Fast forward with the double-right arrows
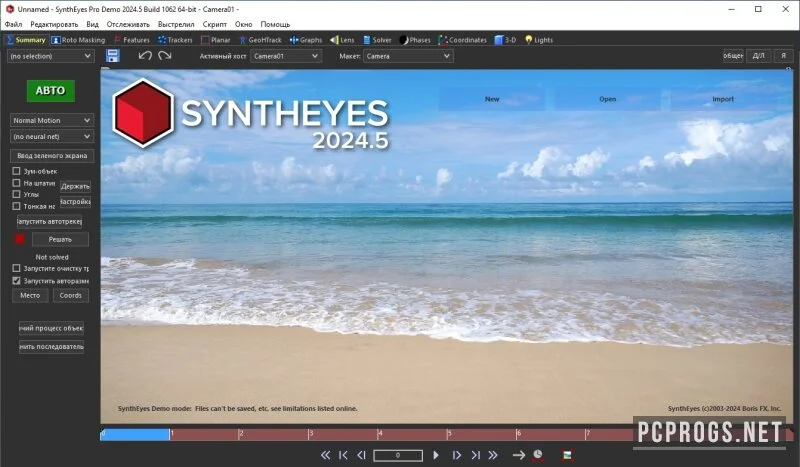This screenshot has width=800, height=467. [492, 455]
